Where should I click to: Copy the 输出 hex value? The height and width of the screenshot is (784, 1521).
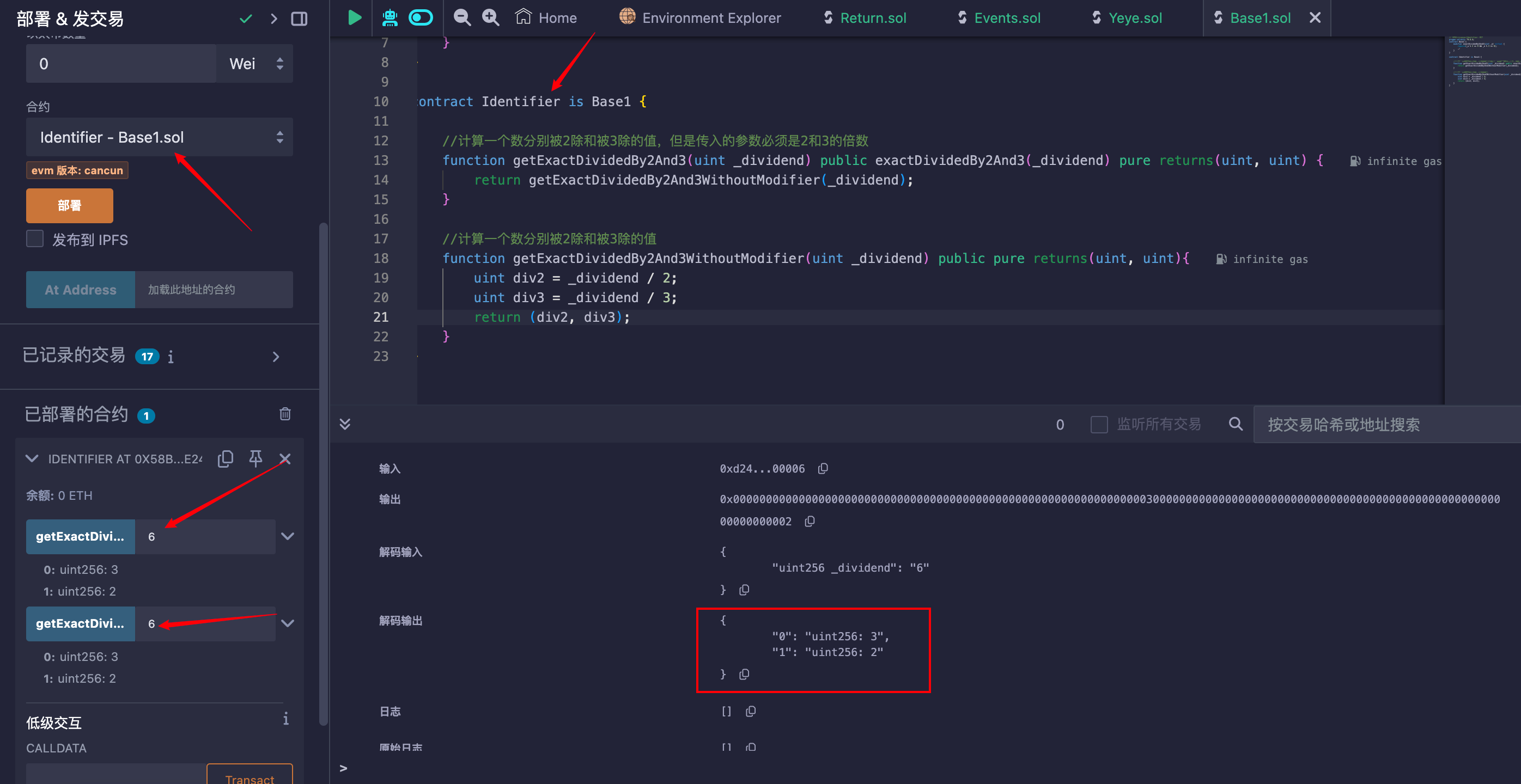[810, 522]
